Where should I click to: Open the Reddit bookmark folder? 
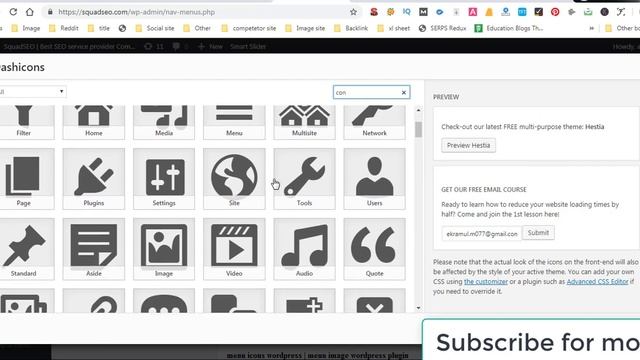pyautogui.click(x=64, y=28)
